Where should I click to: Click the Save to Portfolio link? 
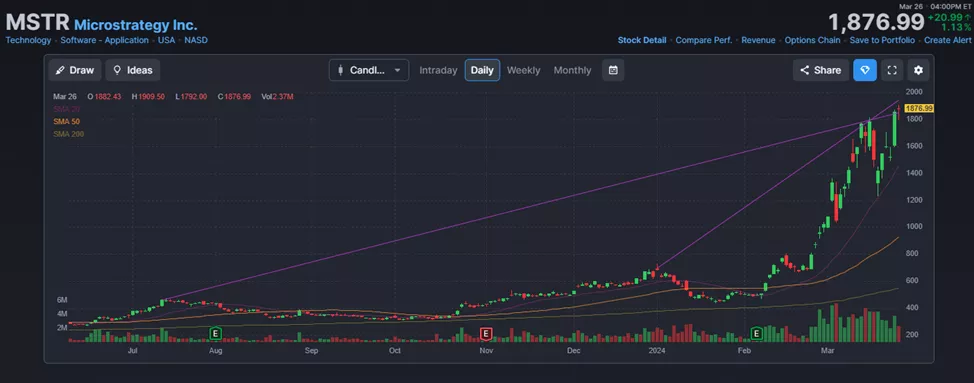point(882,40)
